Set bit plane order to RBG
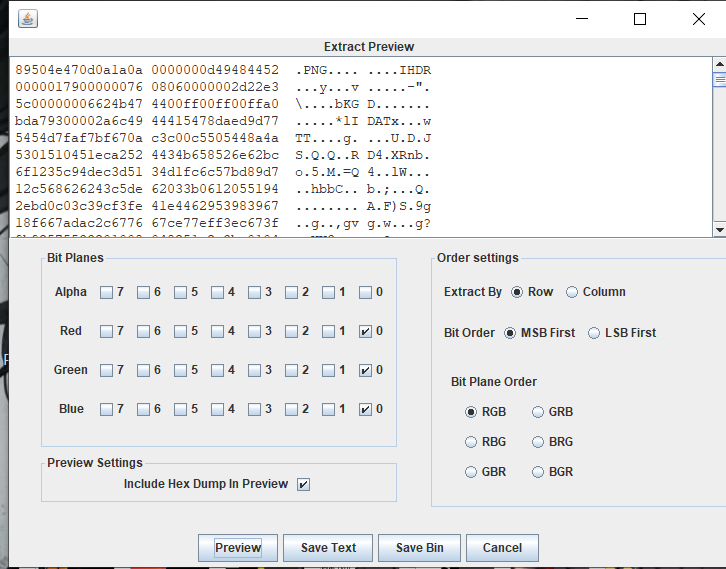 coord(471,442)
